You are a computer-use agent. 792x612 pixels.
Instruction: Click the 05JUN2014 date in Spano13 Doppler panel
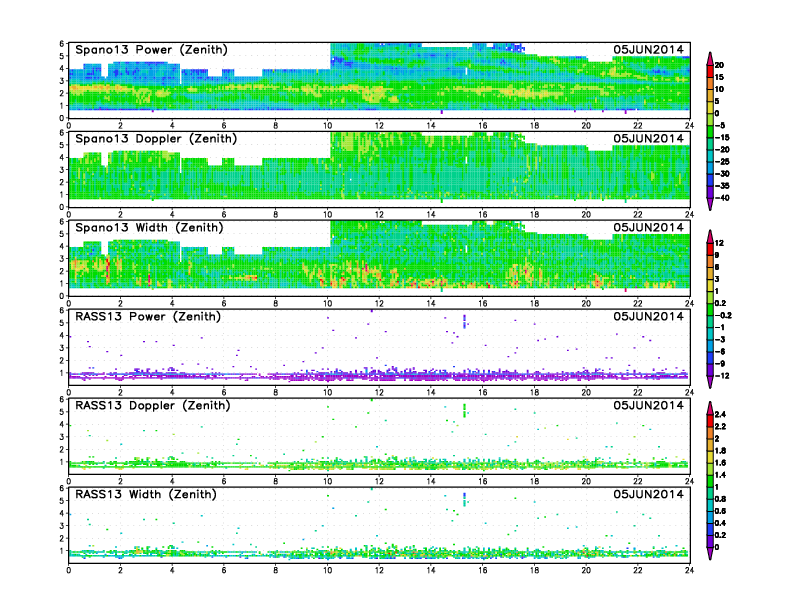(649, 138)
